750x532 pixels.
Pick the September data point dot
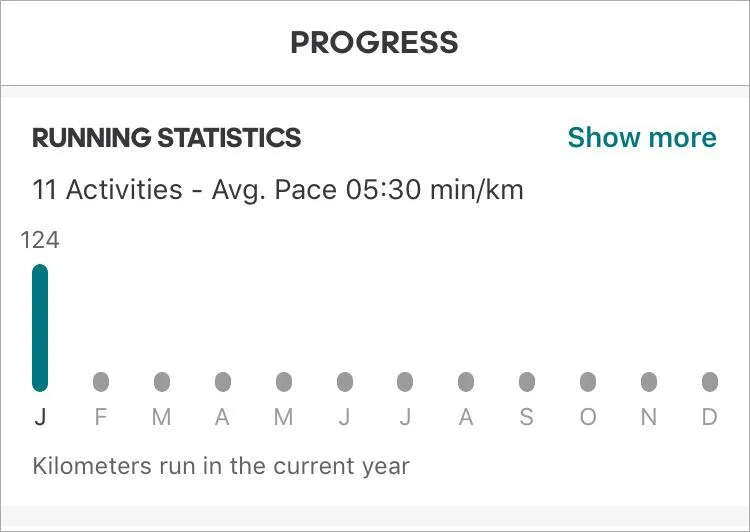coord(527,382)
